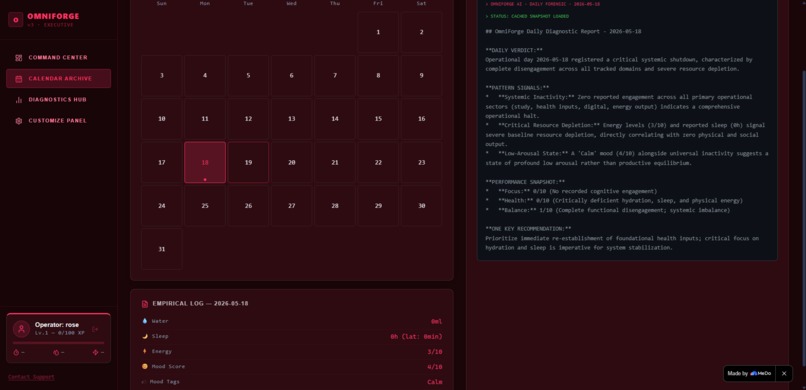Click the Water value 0ml

(436, 322)
